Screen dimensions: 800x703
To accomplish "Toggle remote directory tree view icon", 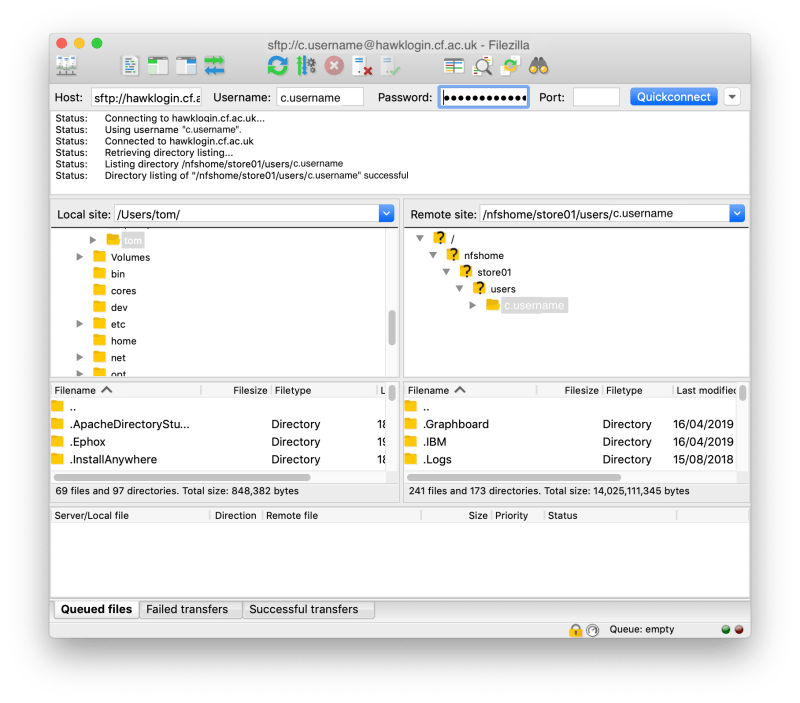I will (x=186, y=66).
